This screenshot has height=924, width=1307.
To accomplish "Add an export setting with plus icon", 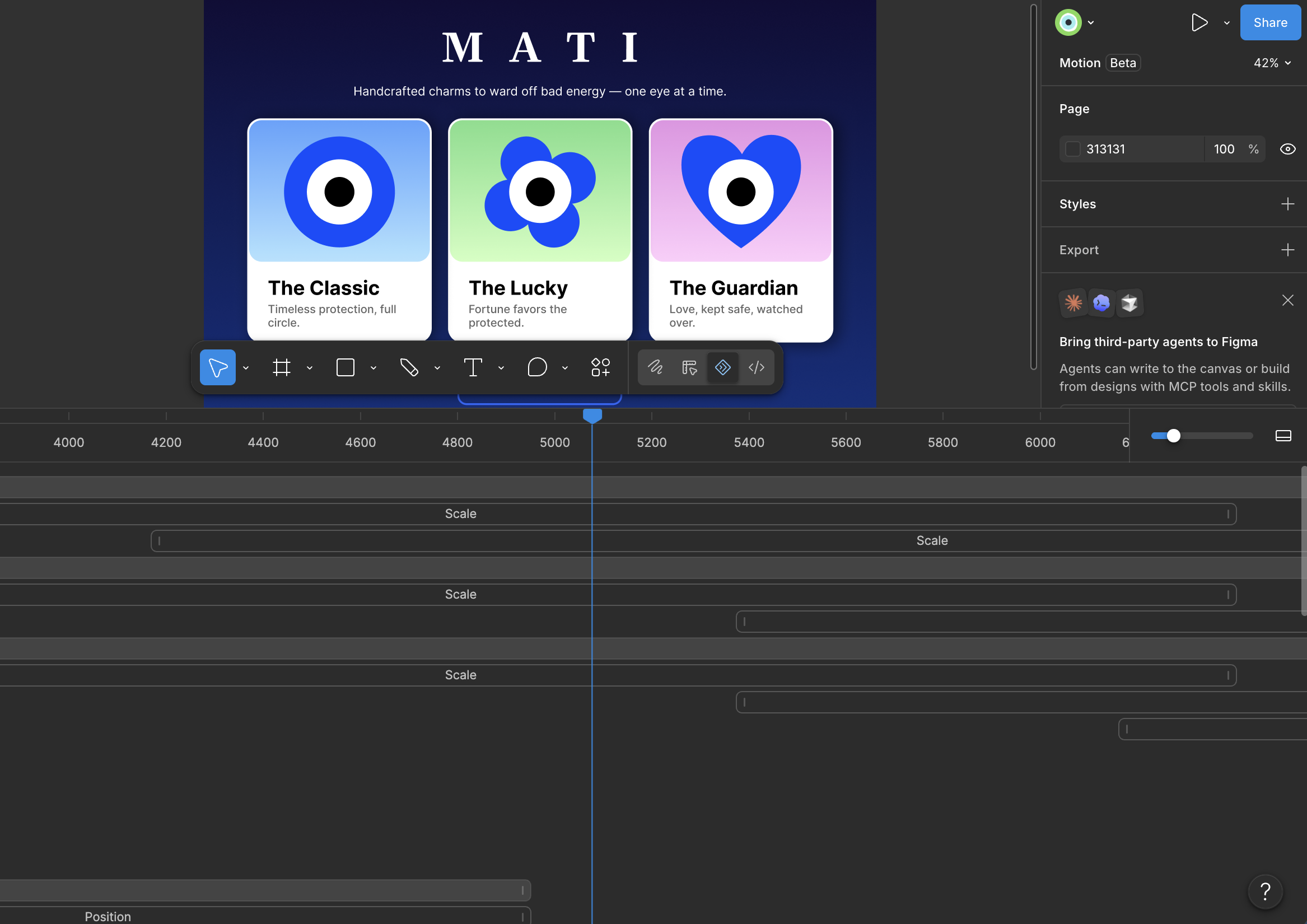I will 1287,250.
